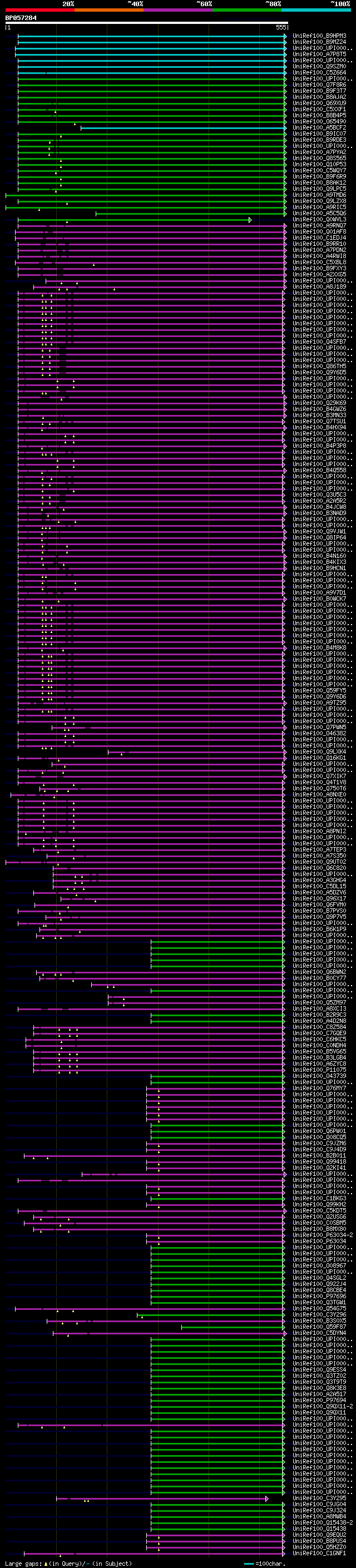Click hit label UniRef100_Q0WVL3
The width and height of the screenshot is (356, 1568).
click(x=319, y=220)
